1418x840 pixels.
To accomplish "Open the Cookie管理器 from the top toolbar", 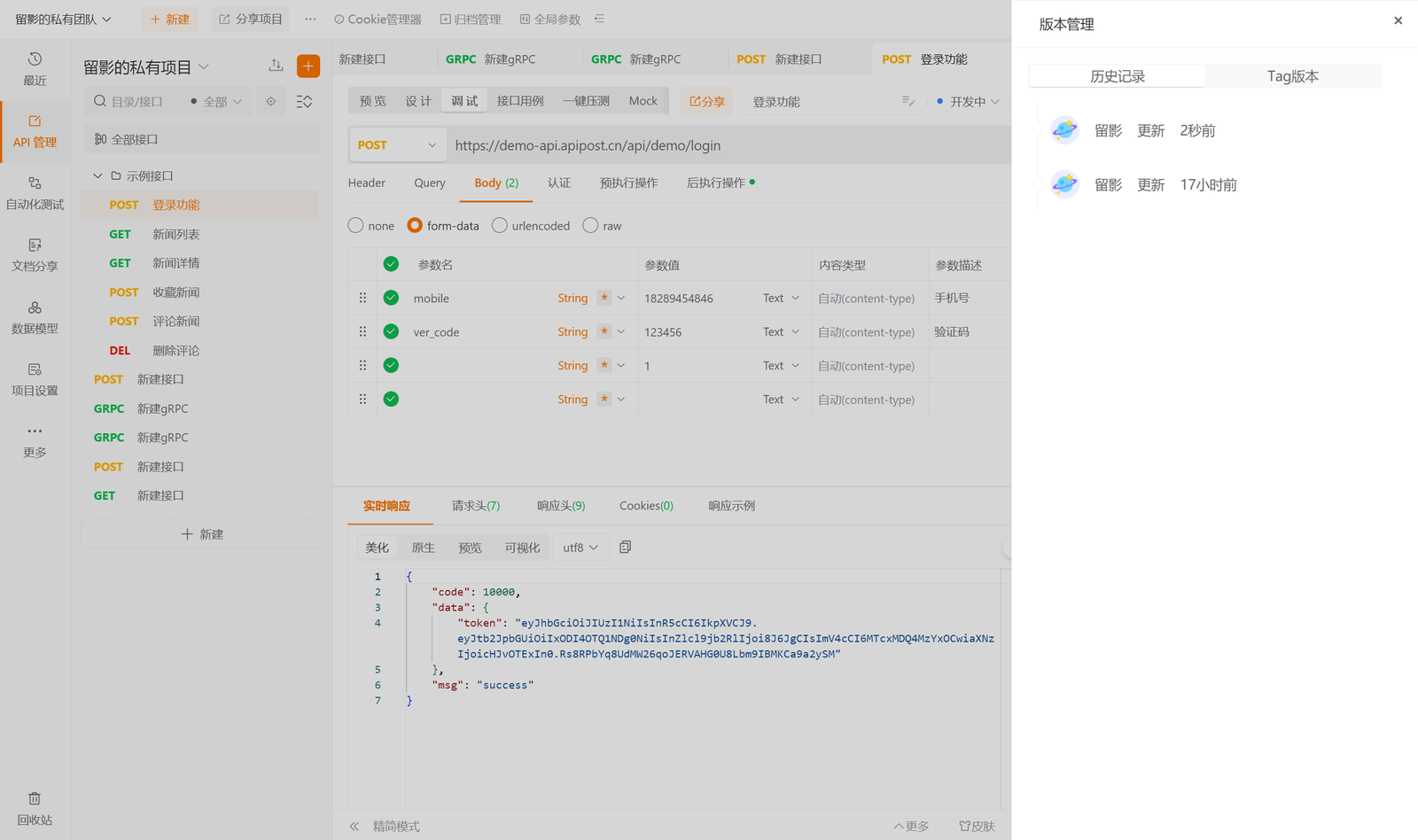I will (378, 19).
